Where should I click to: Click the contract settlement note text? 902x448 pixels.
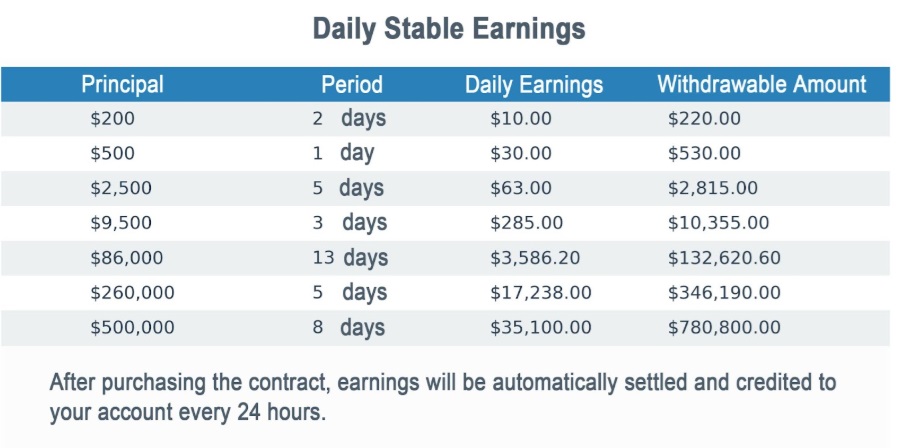click(442, 397)
